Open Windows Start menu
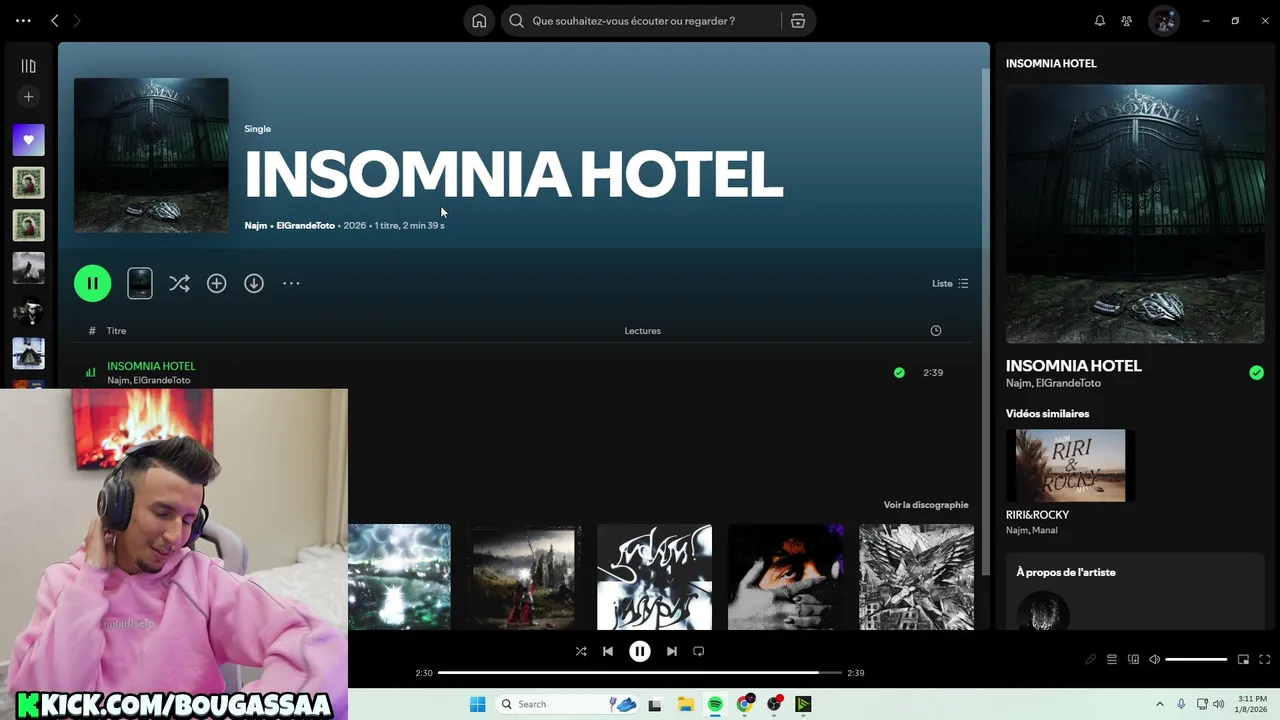1280x720 pixels. tap(478, 704)
